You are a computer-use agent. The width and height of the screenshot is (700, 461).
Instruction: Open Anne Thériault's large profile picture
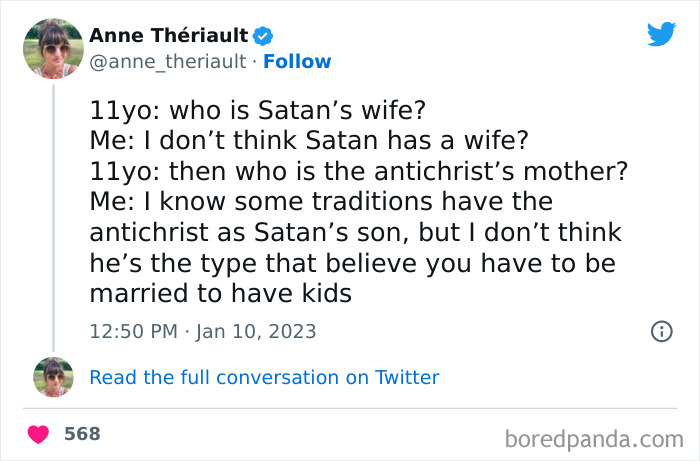pyautogui.click(x=53, y=48)
